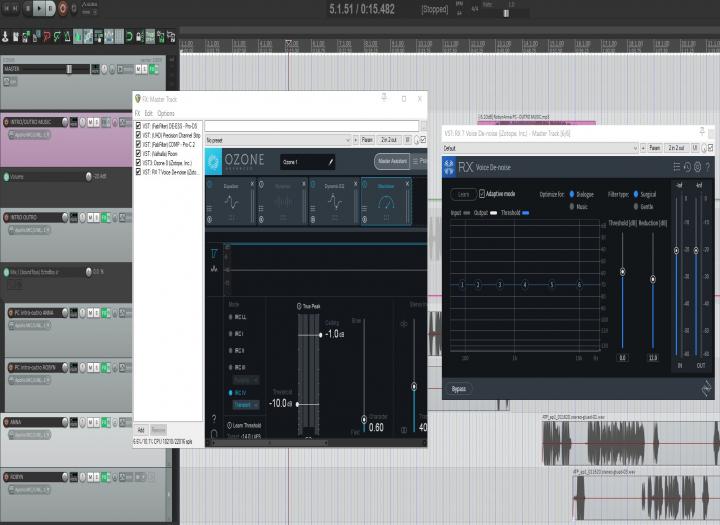This screenshot has width=720, height=525.
Task: Remove the Ozone Equalizer module with its X
Action: point(252,184)
